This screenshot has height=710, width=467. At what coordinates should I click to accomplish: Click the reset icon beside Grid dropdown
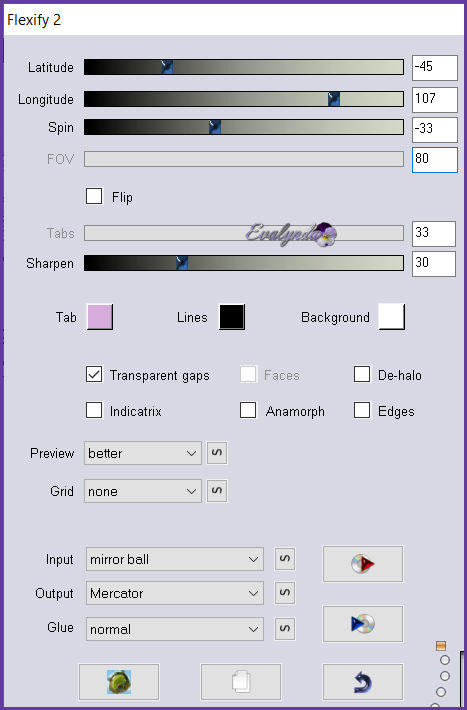tap(217, 491)
